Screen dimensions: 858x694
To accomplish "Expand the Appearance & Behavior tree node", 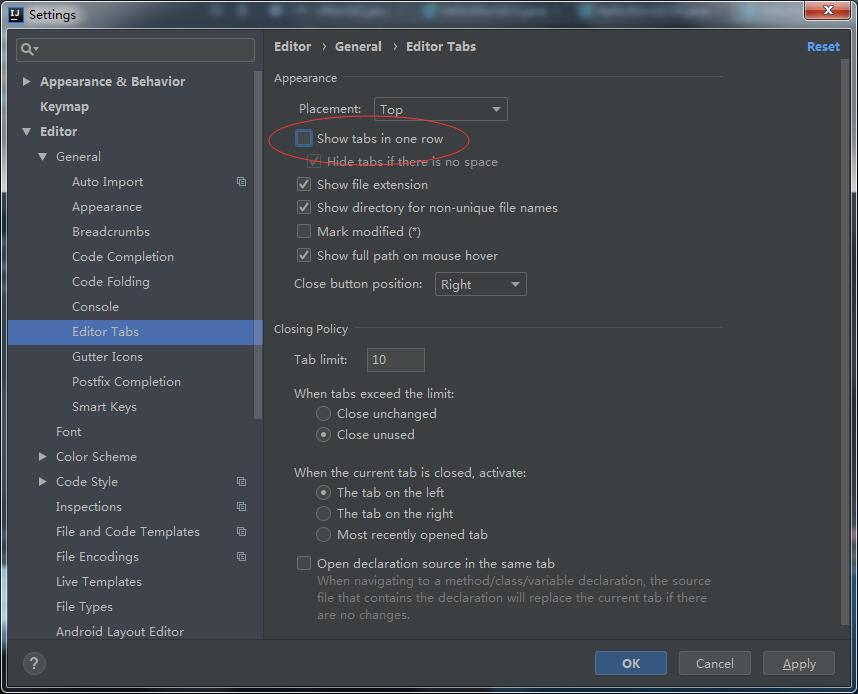I will [x=27, y=82].
